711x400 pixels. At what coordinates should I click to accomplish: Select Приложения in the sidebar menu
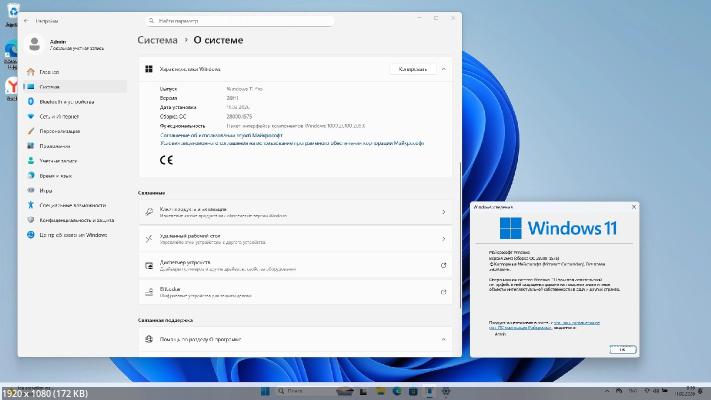pos(55,146)
